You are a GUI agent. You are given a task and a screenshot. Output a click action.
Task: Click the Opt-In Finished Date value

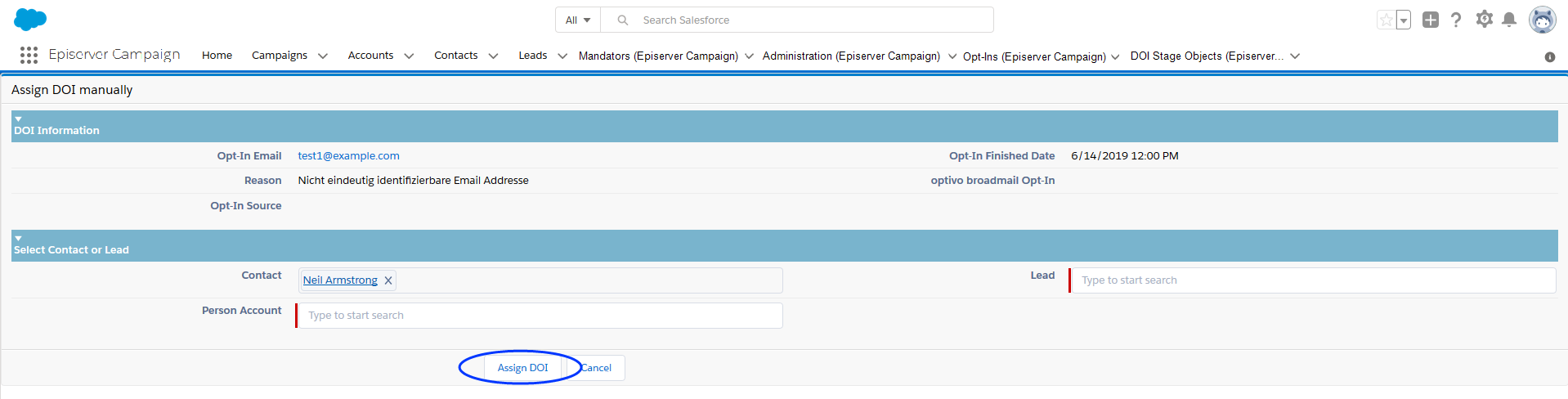(1125, 155)
